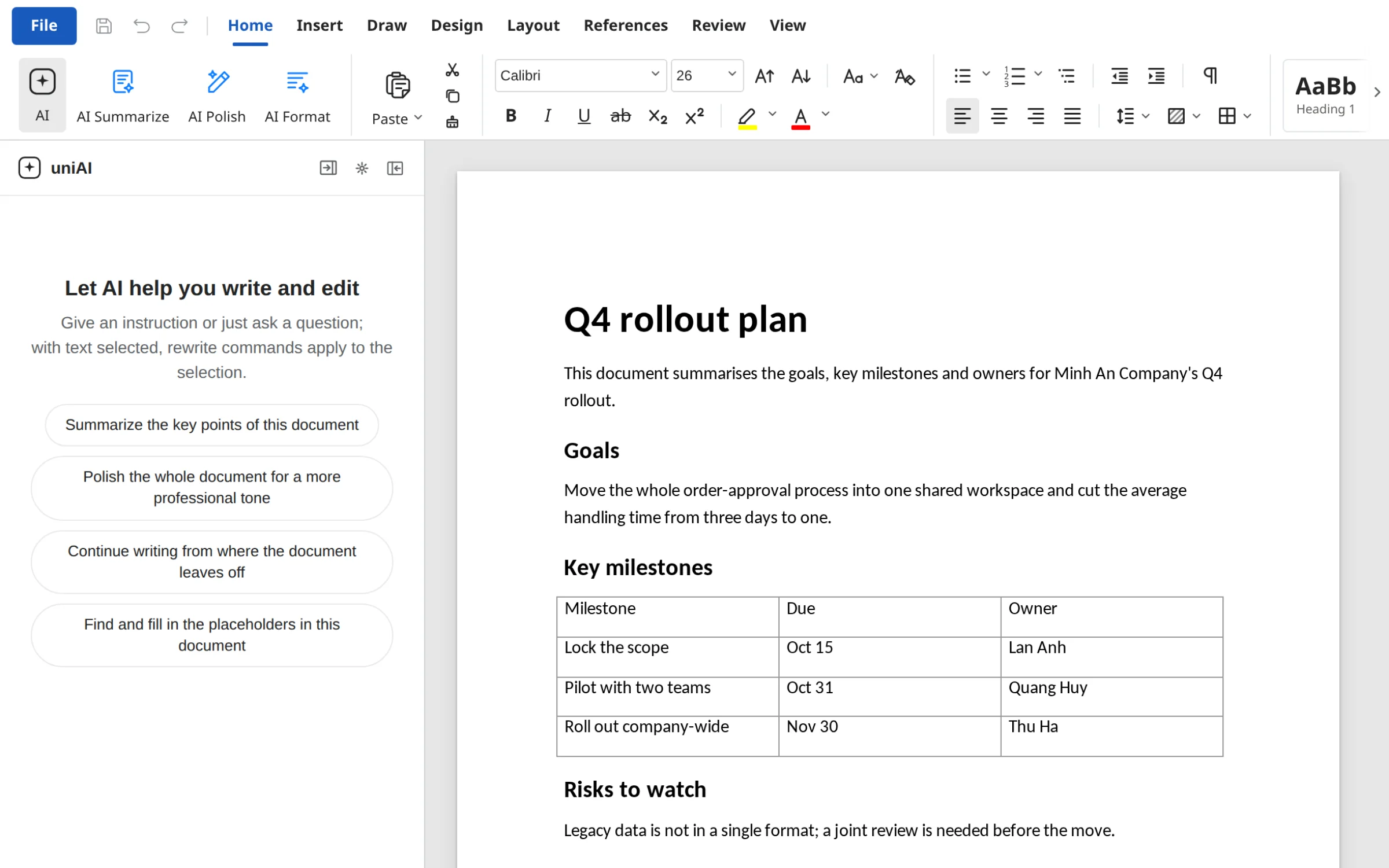Click the Save icon in the title bar
The width and height of the screenshot is (1389, 868).
(x=104, y=25)
